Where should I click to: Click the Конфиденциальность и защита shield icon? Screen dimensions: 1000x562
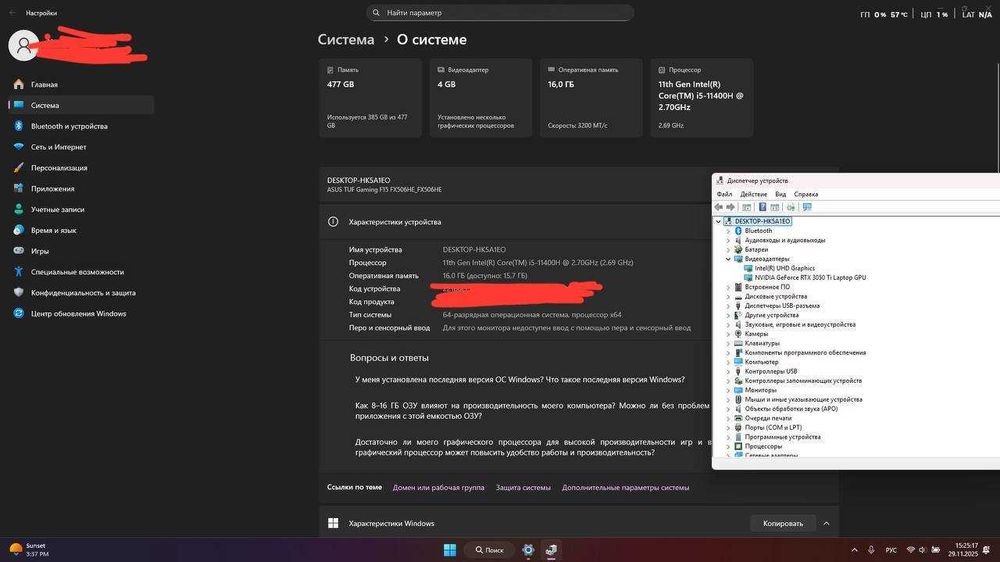(x=18, y=292)
